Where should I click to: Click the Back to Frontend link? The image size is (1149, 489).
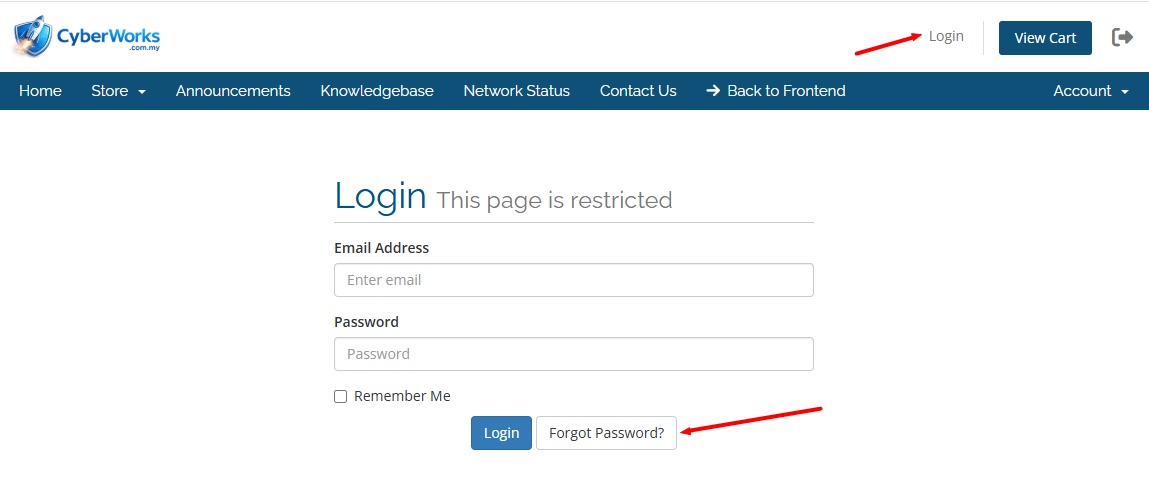point(786,91)
